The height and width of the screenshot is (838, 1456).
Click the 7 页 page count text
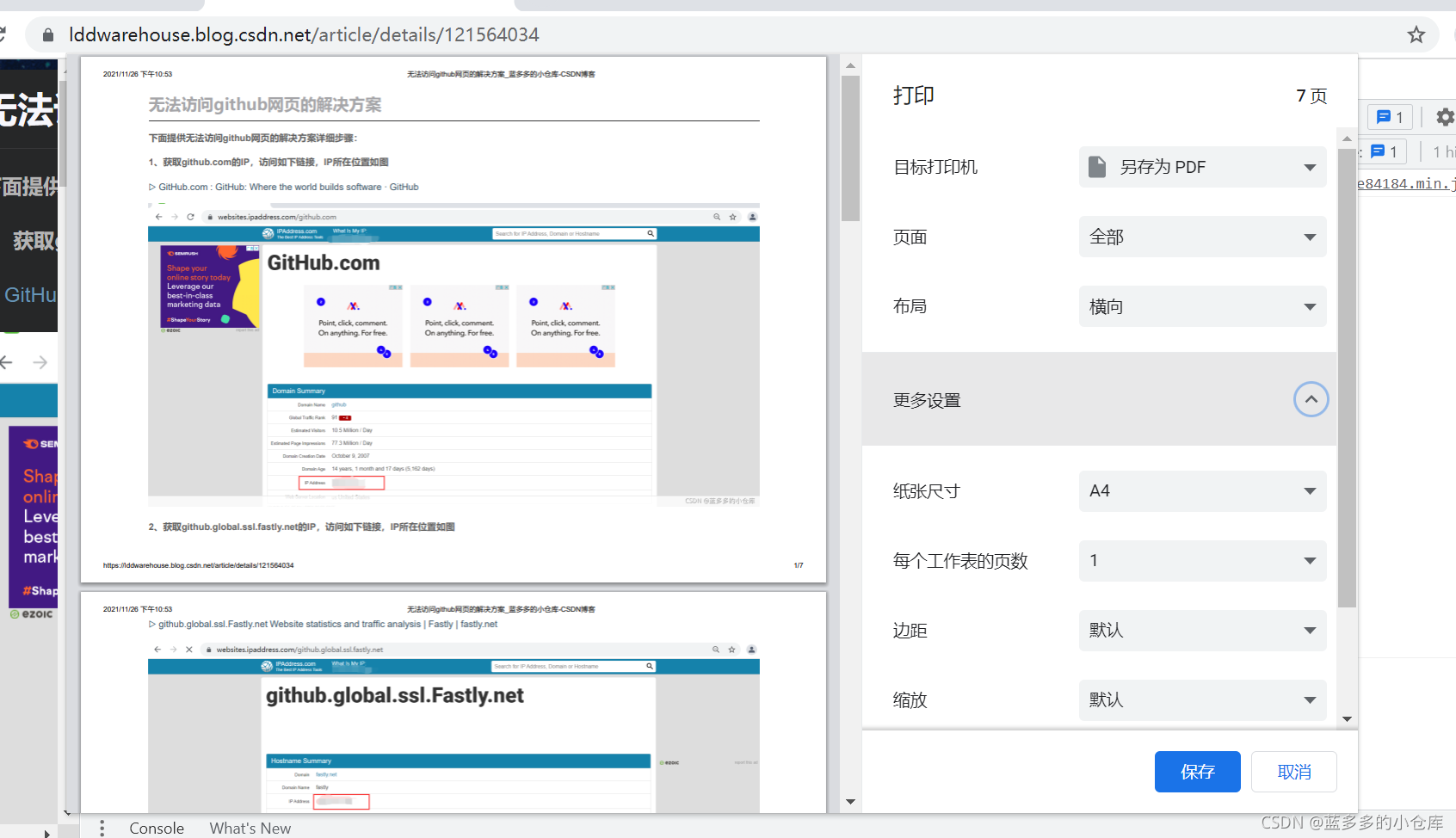1311,96
